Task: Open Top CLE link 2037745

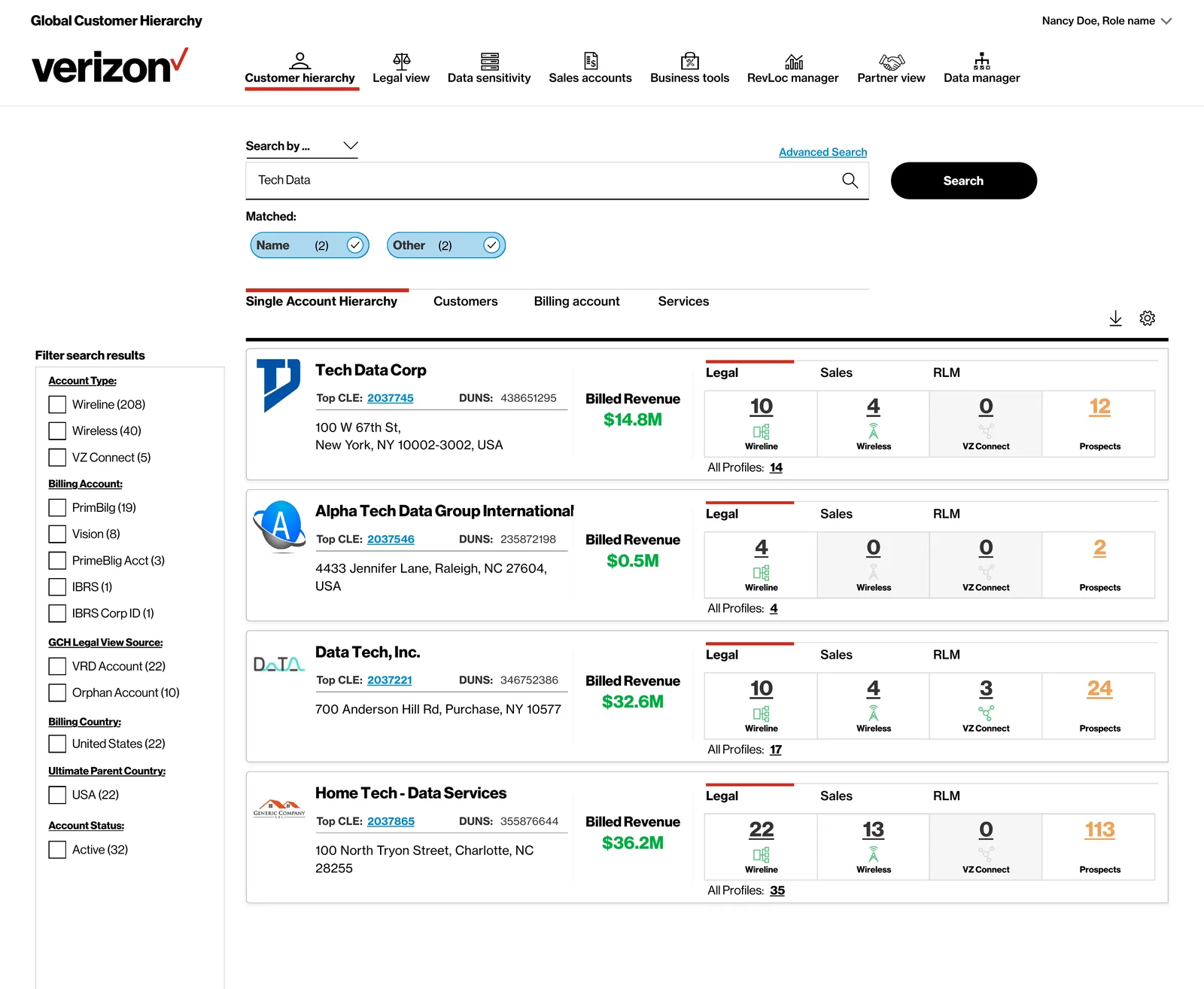Action: point(391,398)
